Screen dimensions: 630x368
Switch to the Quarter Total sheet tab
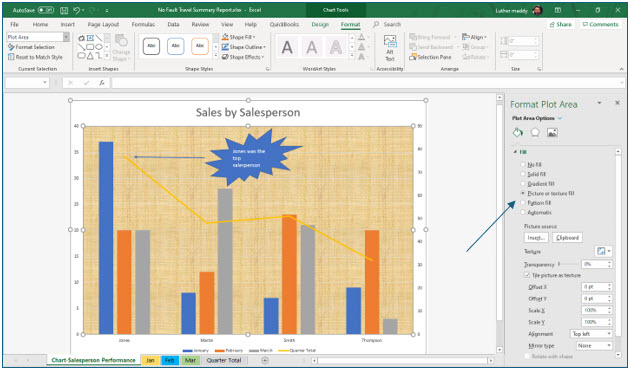[x=224, y=360]
